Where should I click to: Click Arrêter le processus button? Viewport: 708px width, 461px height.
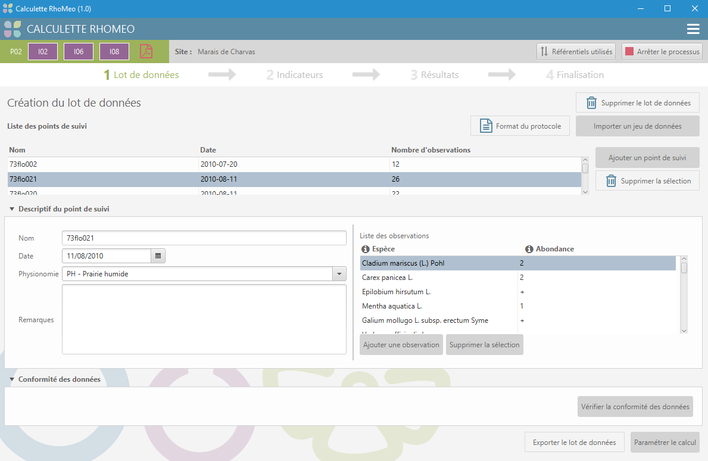(662, 51)
